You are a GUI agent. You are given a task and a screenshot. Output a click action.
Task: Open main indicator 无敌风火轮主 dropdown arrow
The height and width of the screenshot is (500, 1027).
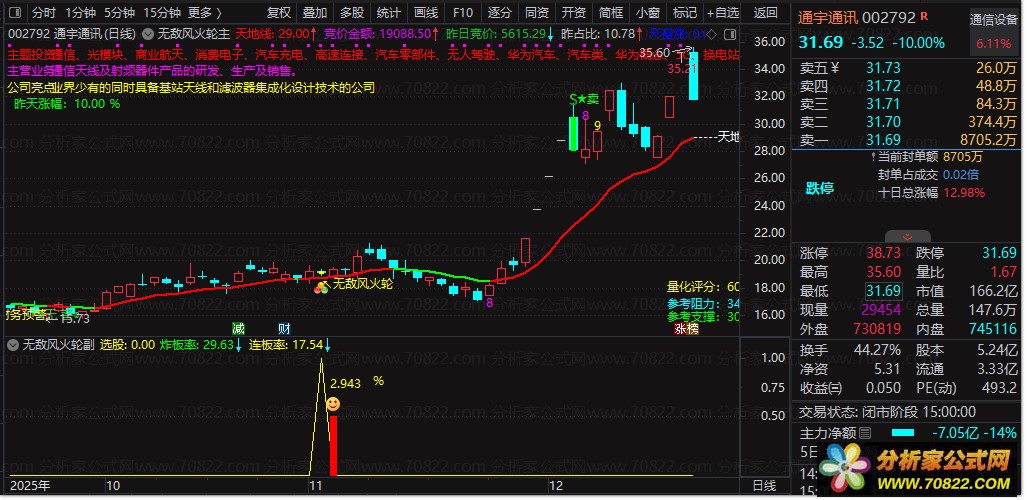point(149,33)
